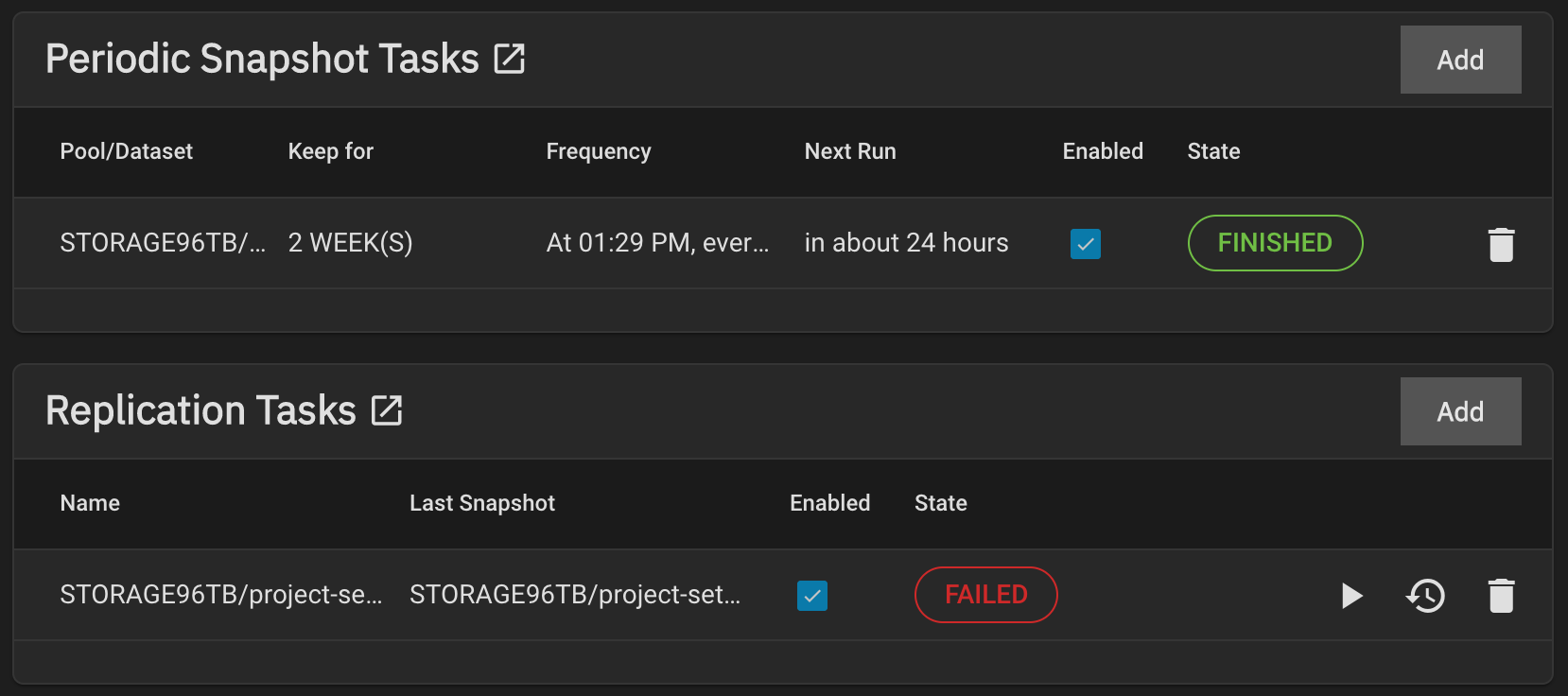Toggle Enabled checkbox for snapshot task
The width and height of the screenshot is (1568, 696).
(1085, 244)
